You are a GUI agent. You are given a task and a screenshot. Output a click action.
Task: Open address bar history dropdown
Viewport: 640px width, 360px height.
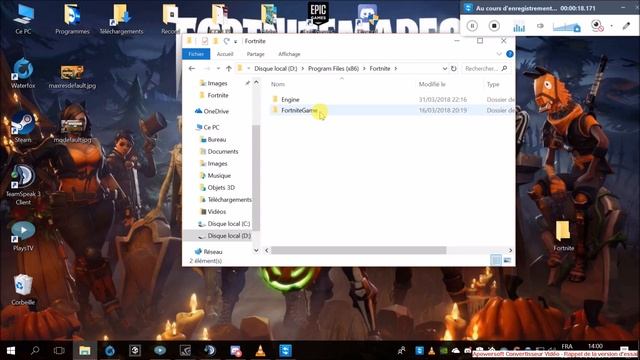click(444, 69)
